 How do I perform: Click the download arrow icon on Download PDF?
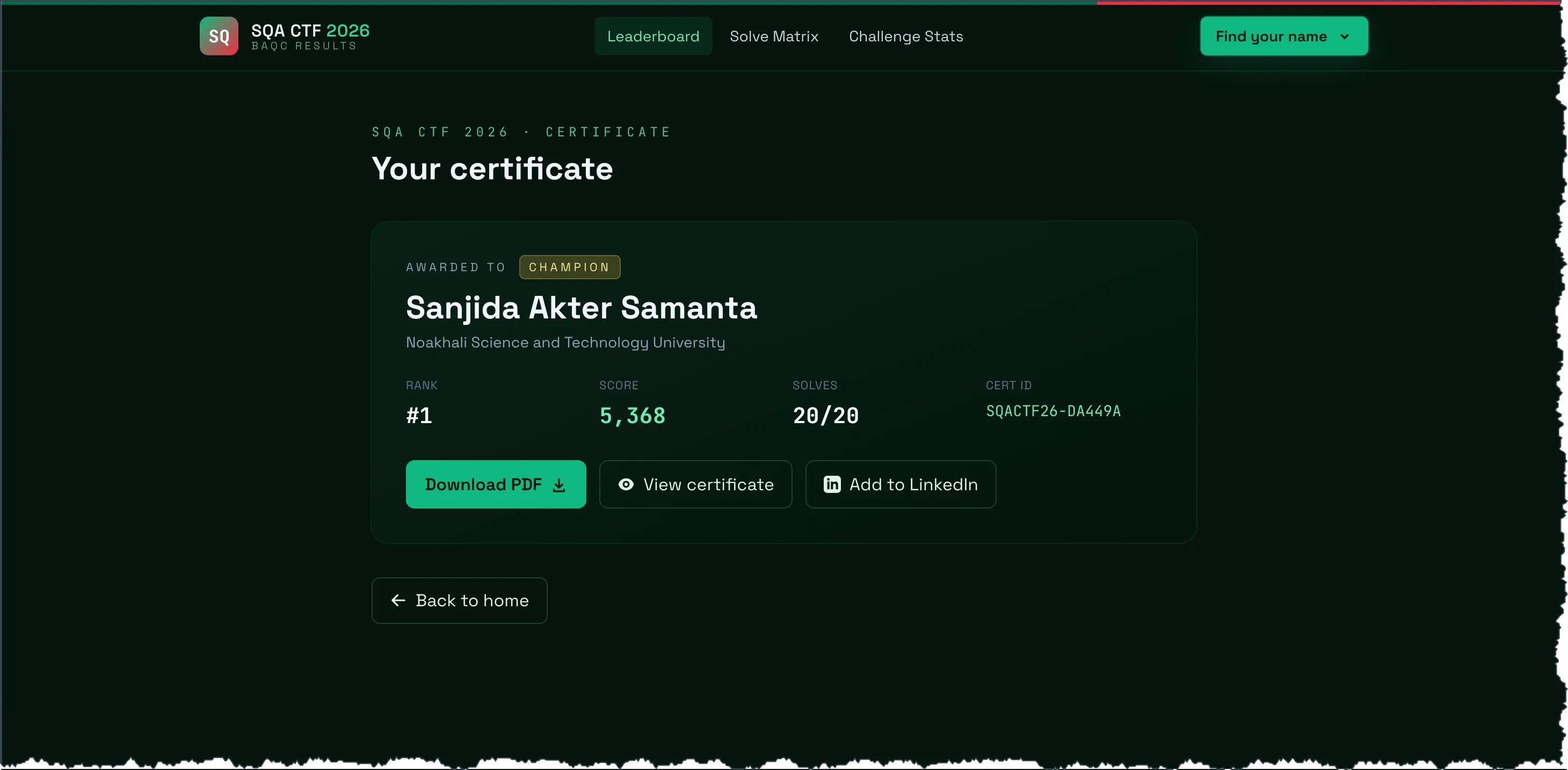559,485
